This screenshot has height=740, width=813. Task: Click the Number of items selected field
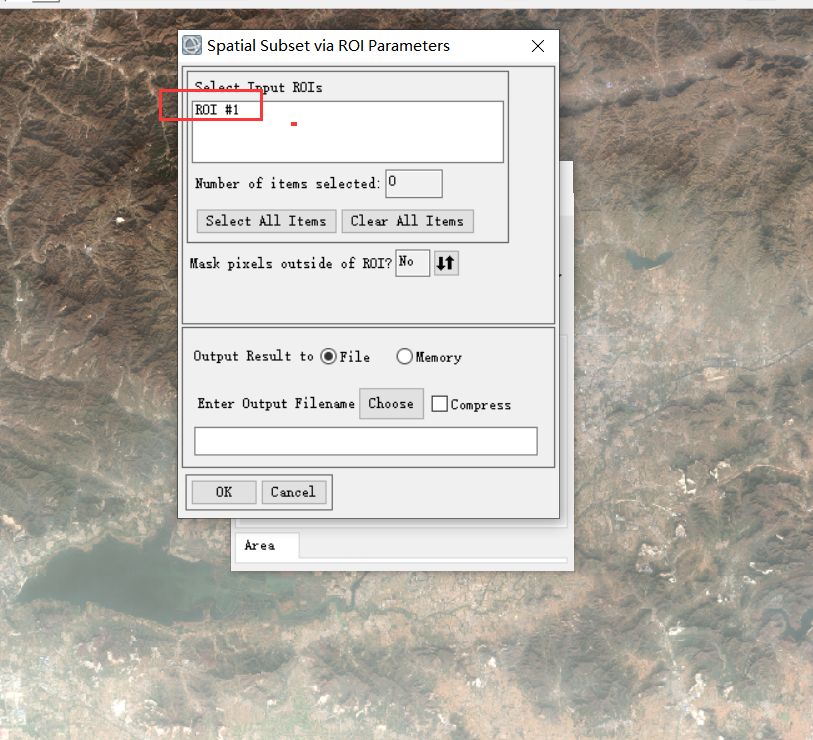(413, 183)
